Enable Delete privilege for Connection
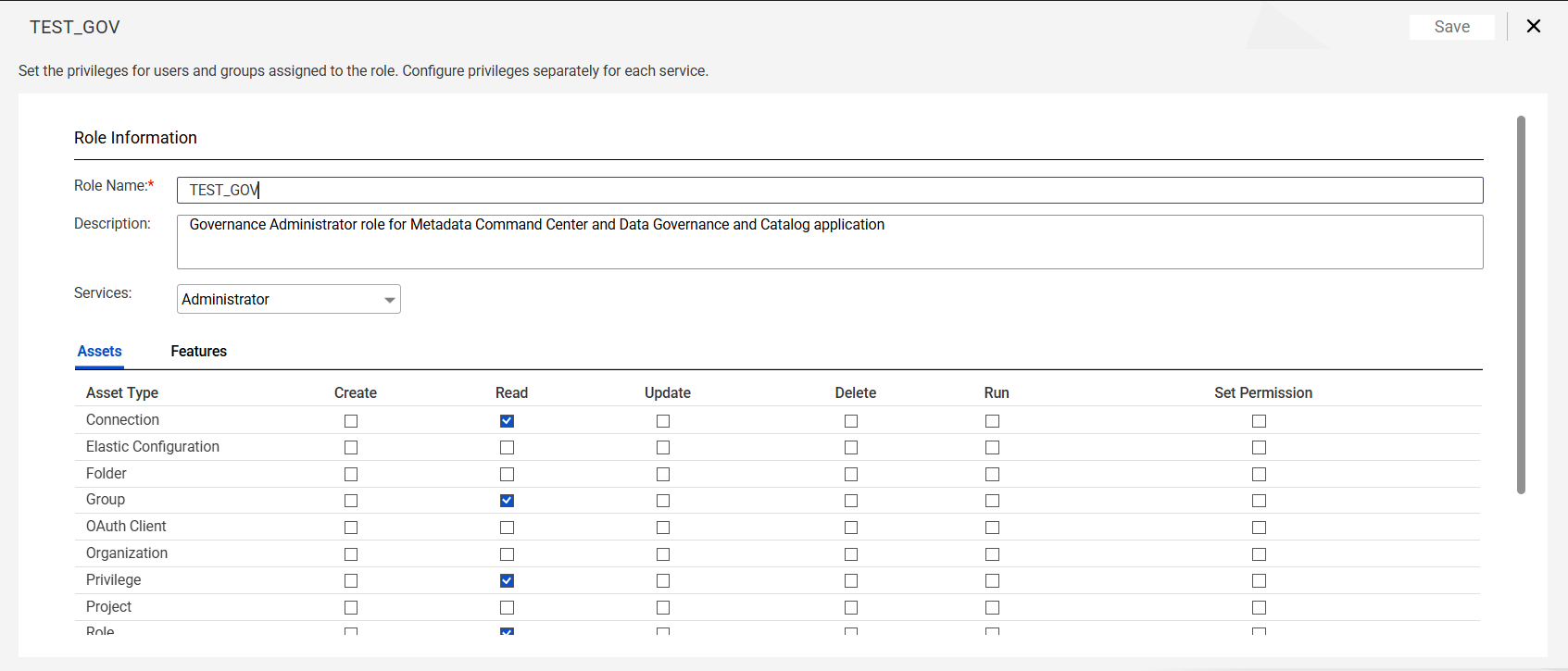Image resolution: width=1568 pixels, height=671 pixels. (851, 421)
